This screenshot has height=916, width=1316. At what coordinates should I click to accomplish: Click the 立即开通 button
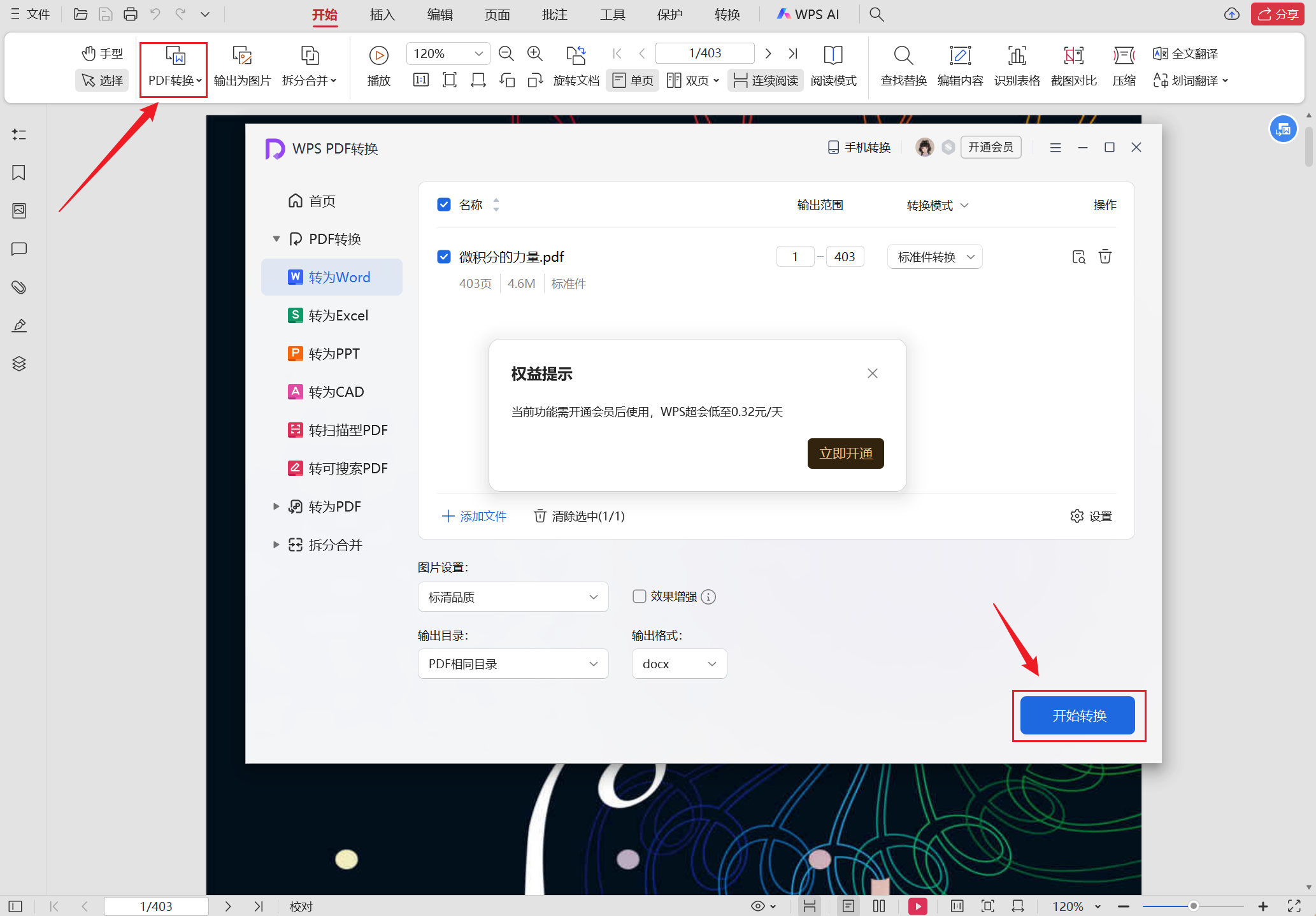tap(845, 454)
